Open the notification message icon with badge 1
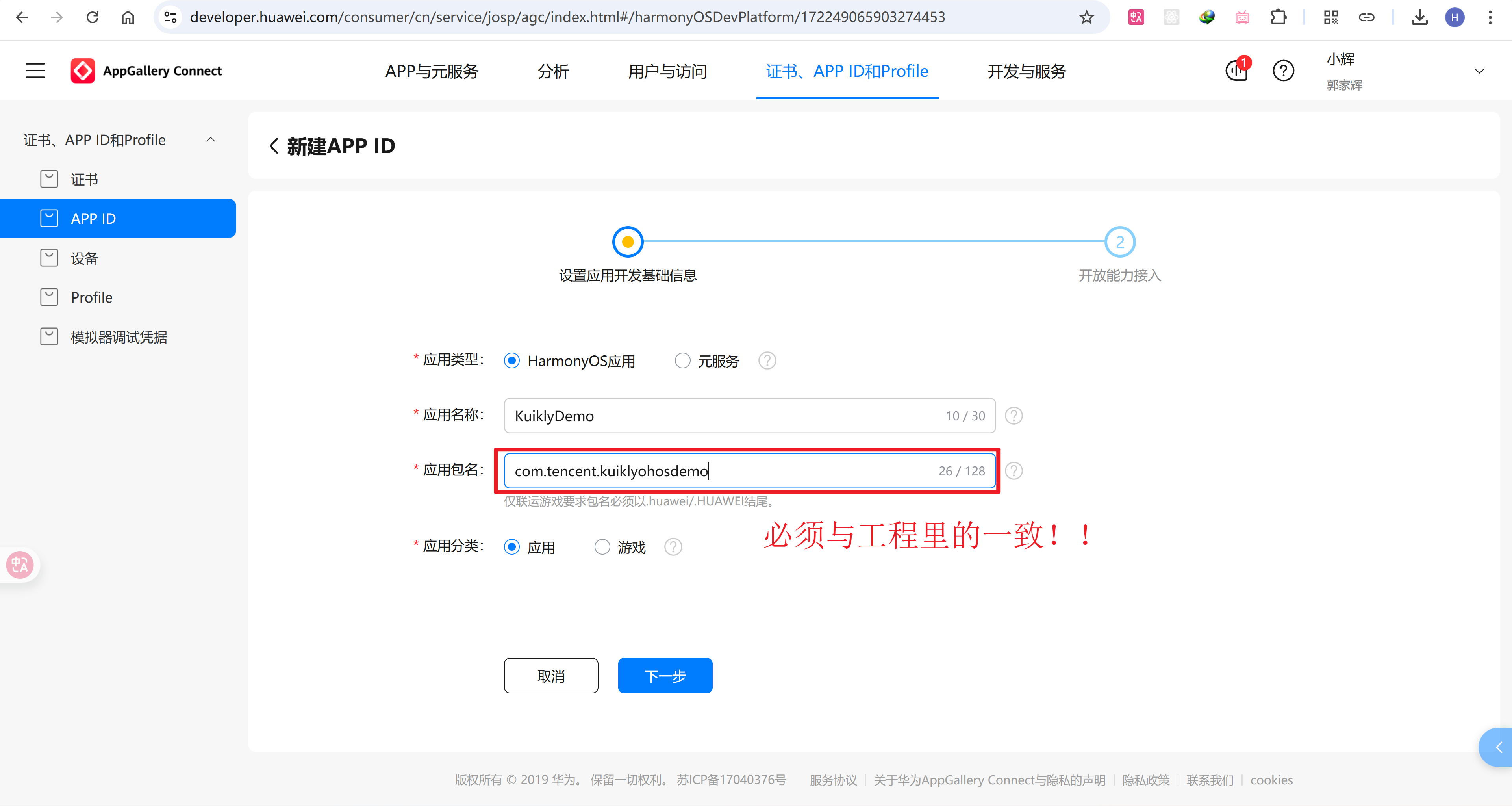This screenshot has height=806, width=1512. coord(1236,71)
